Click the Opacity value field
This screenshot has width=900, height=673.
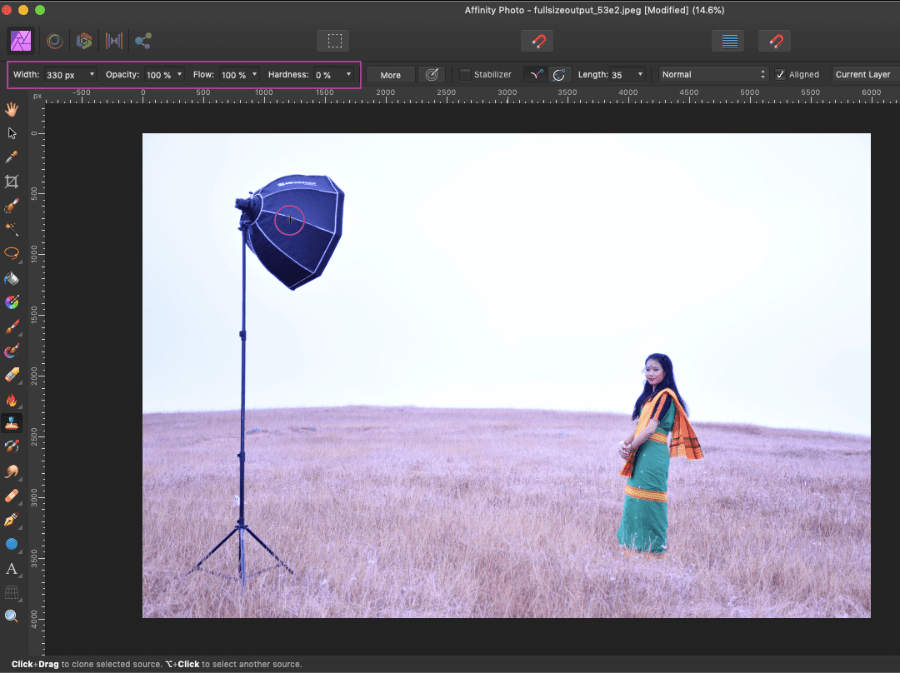pos(158,75)
